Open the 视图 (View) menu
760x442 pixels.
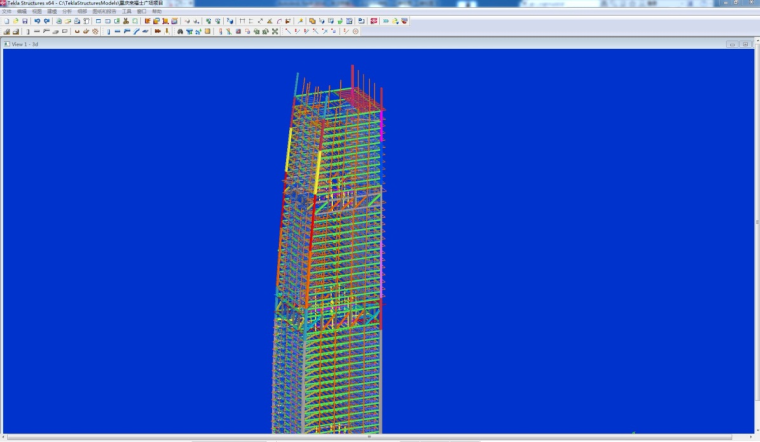(37, 12)
